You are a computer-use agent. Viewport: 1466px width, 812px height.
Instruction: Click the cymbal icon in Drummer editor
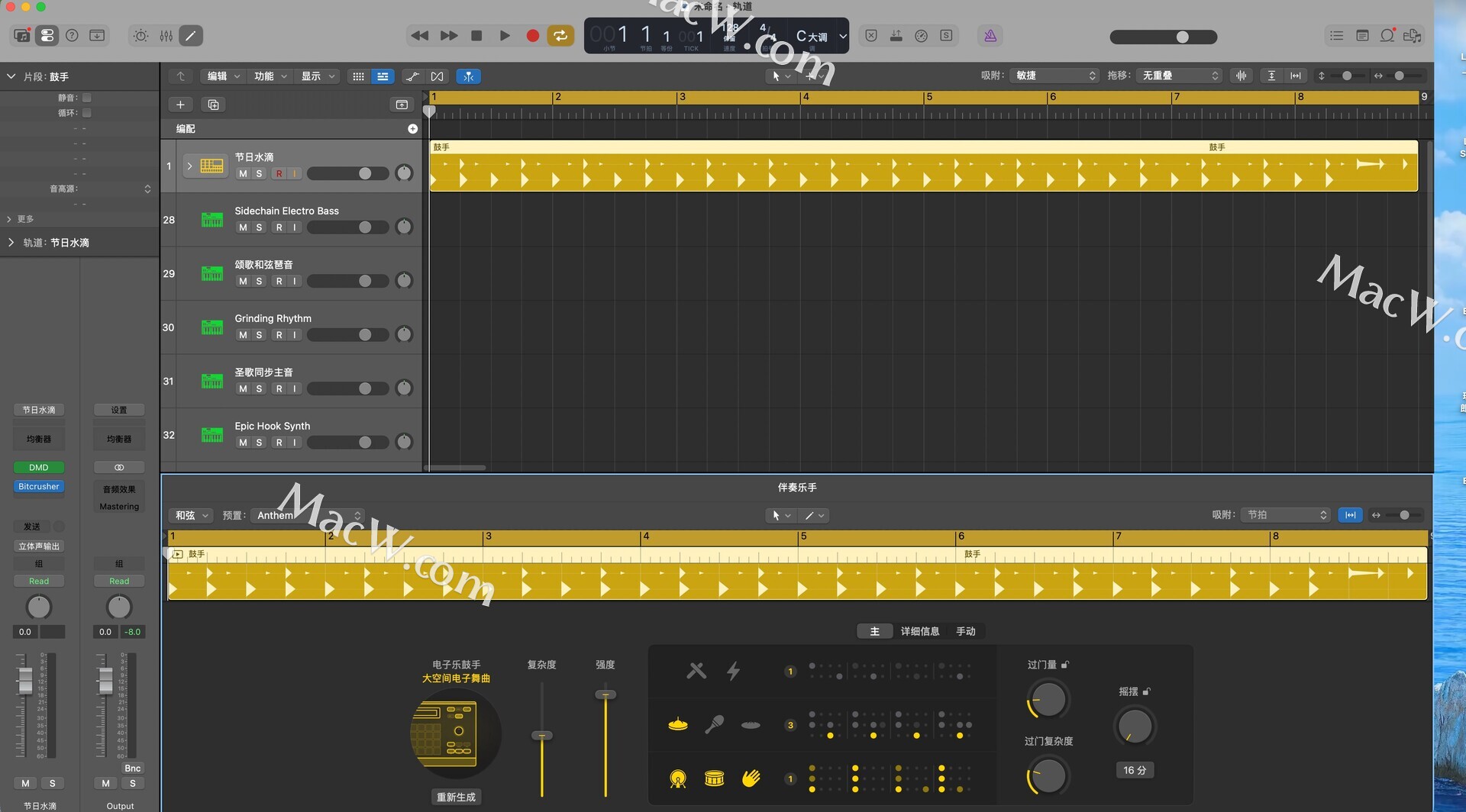677,724
